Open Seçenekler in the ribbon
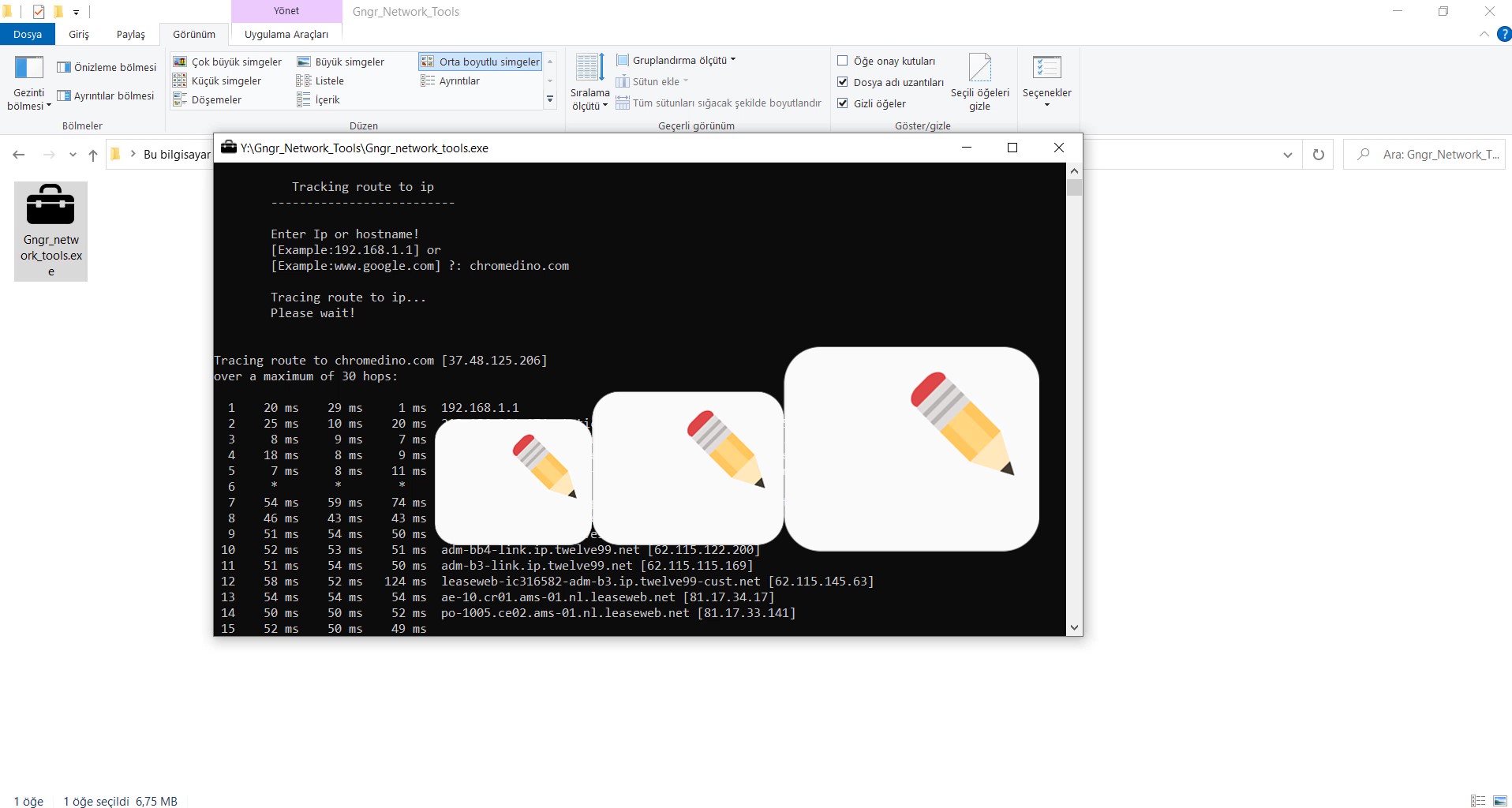Image resolution: width=1512 pixels, height=808 pixels. point(1047,81)
